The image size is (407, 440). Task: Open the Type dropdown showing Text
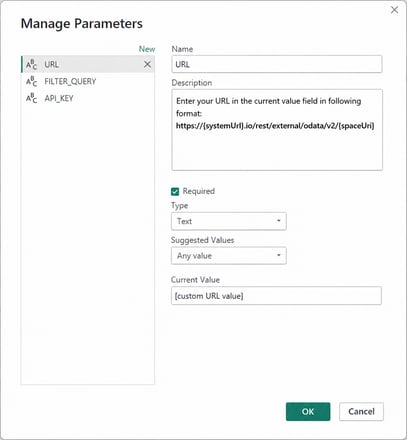click(229, 221)
